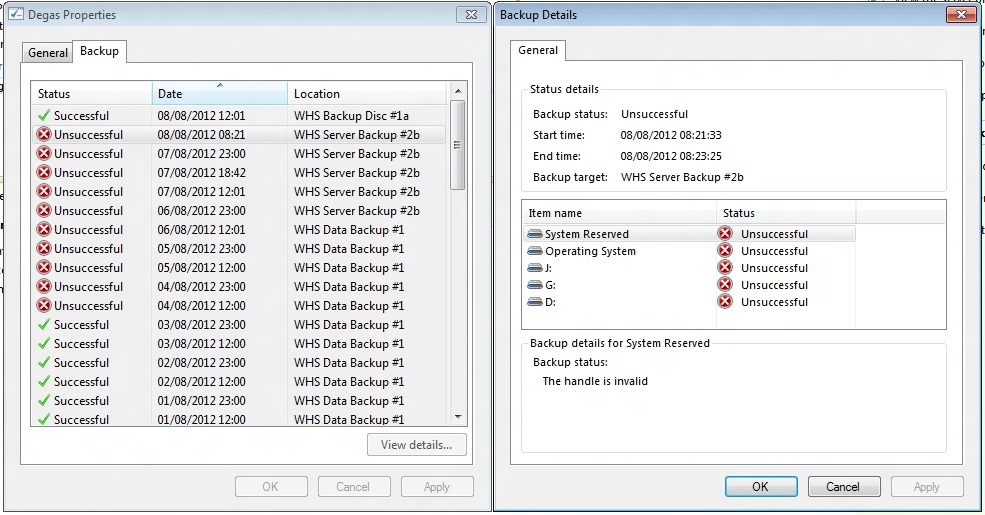Sort backups by the Location column header
The image size is (985, 515).
(366, 94)
